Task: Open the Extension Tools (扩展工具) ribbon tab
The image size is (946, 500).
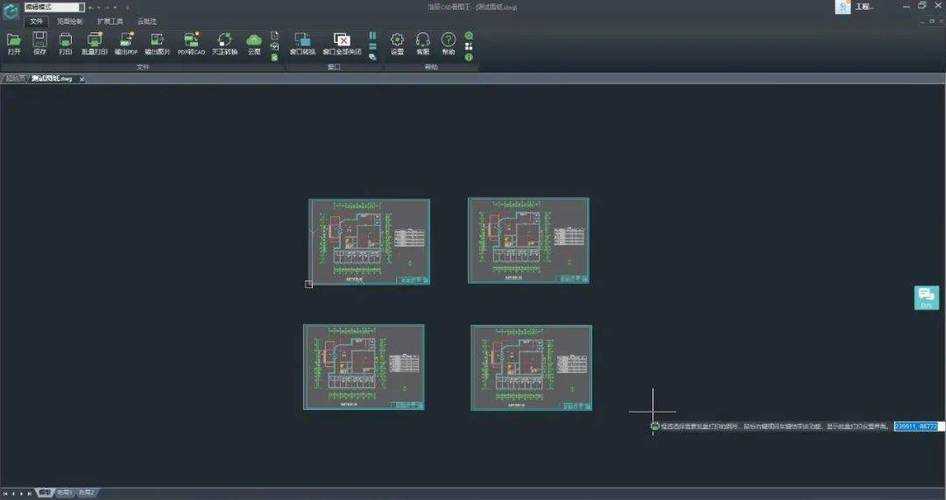Action: pos(108,20)
